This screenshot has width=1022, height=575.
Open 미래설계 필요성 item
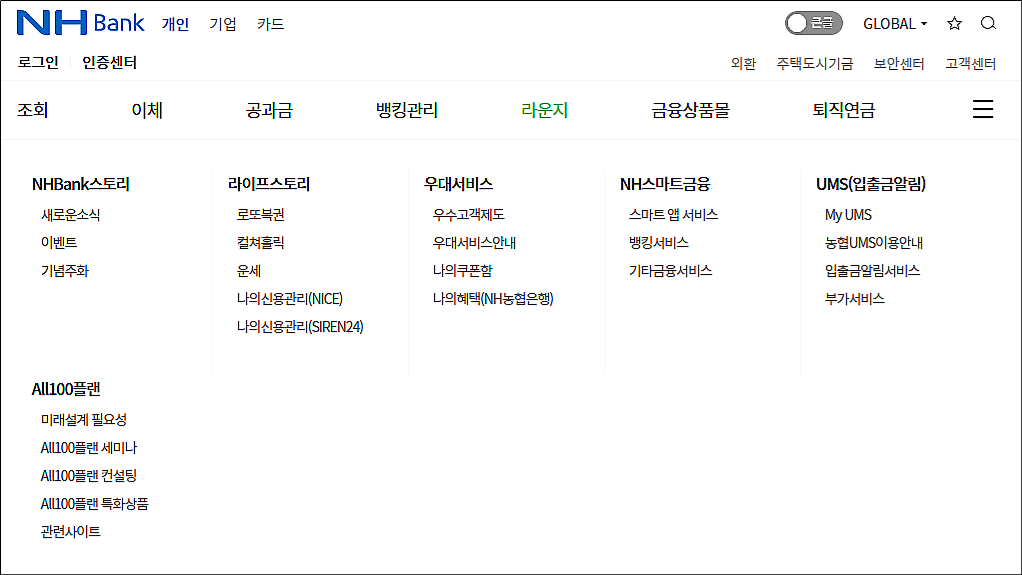point(83,420)
